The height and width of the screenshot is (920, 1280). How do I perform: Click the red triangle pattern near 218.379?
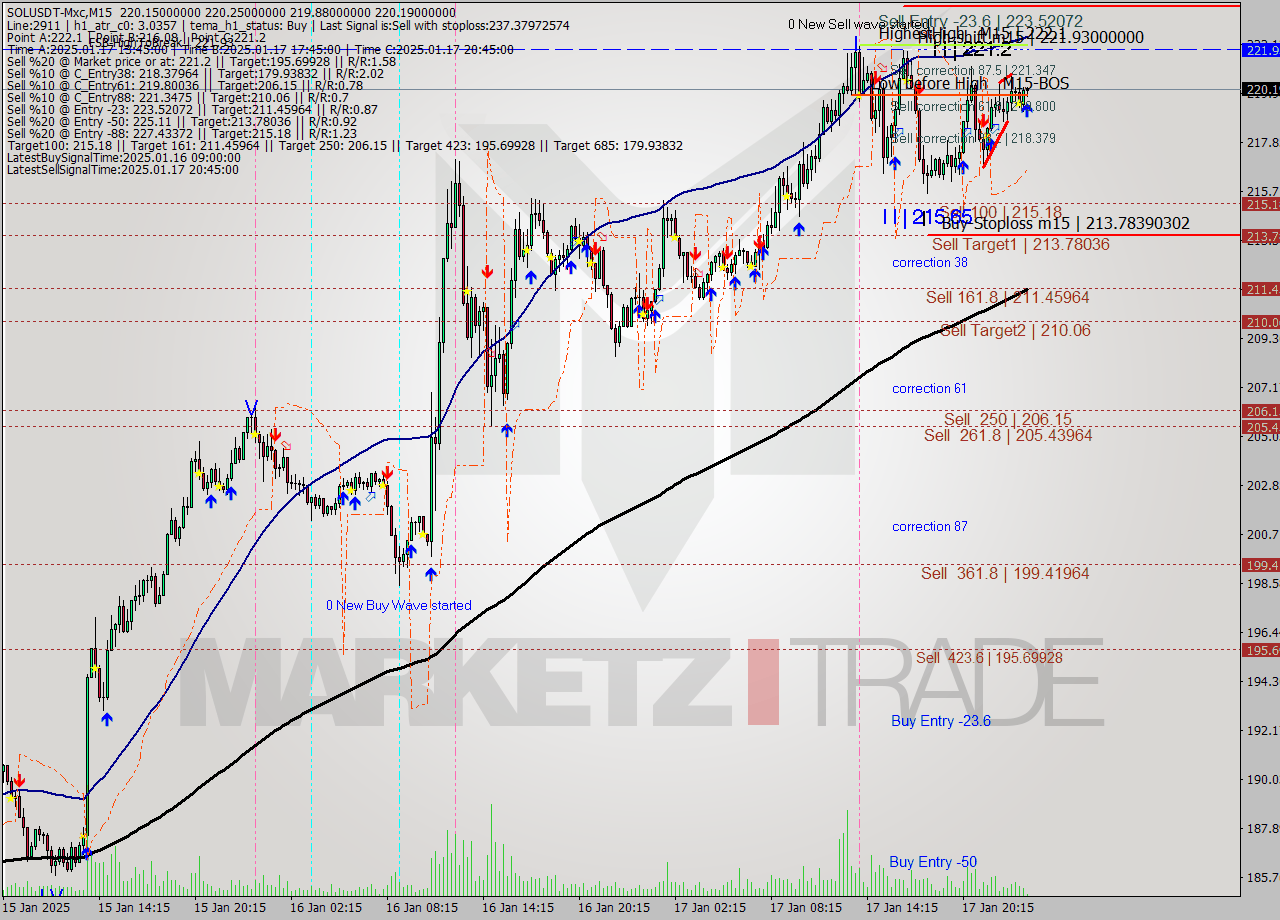(x=995, y=144)
